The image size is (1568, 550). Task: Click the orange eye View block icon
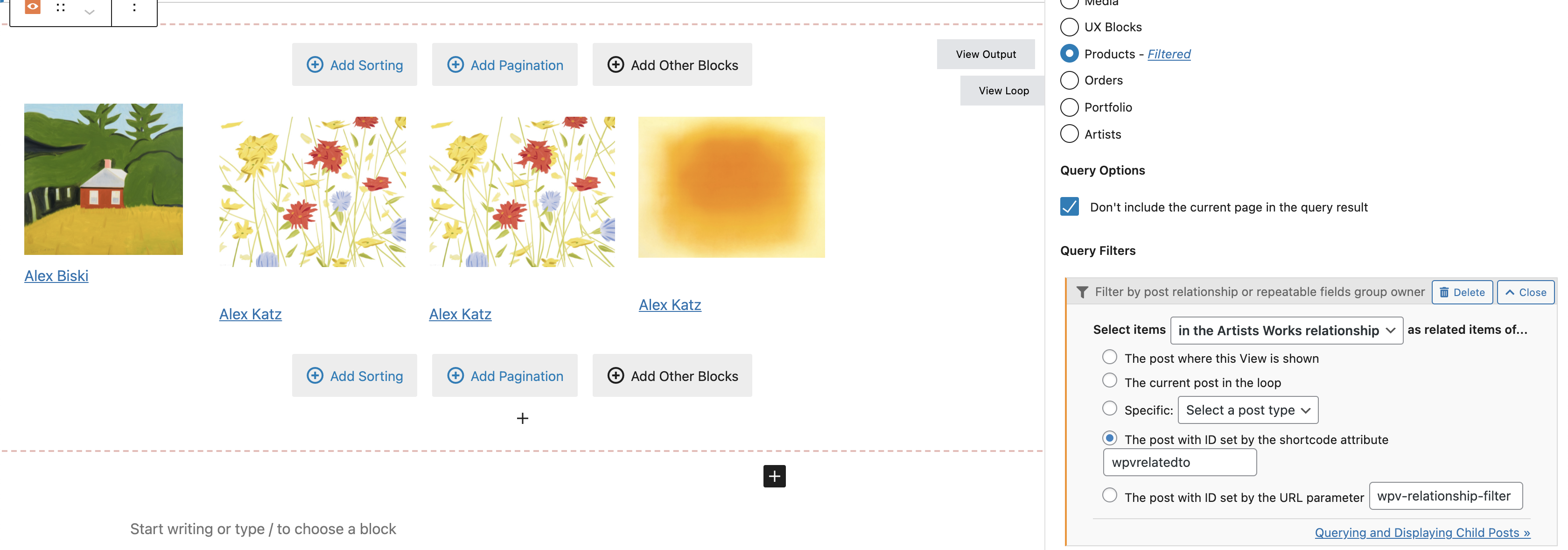(32, 7)
